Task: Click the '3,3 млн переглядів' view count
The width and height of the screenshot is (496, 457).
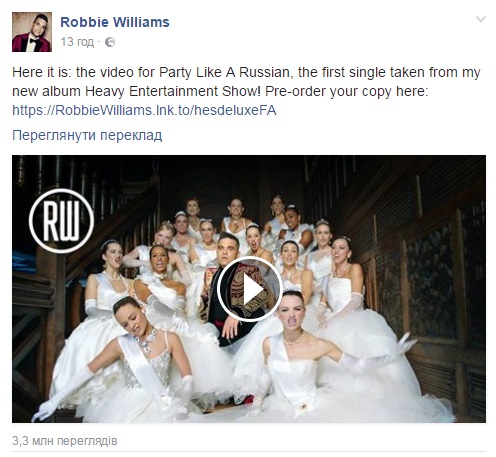Action: [65, 441]
